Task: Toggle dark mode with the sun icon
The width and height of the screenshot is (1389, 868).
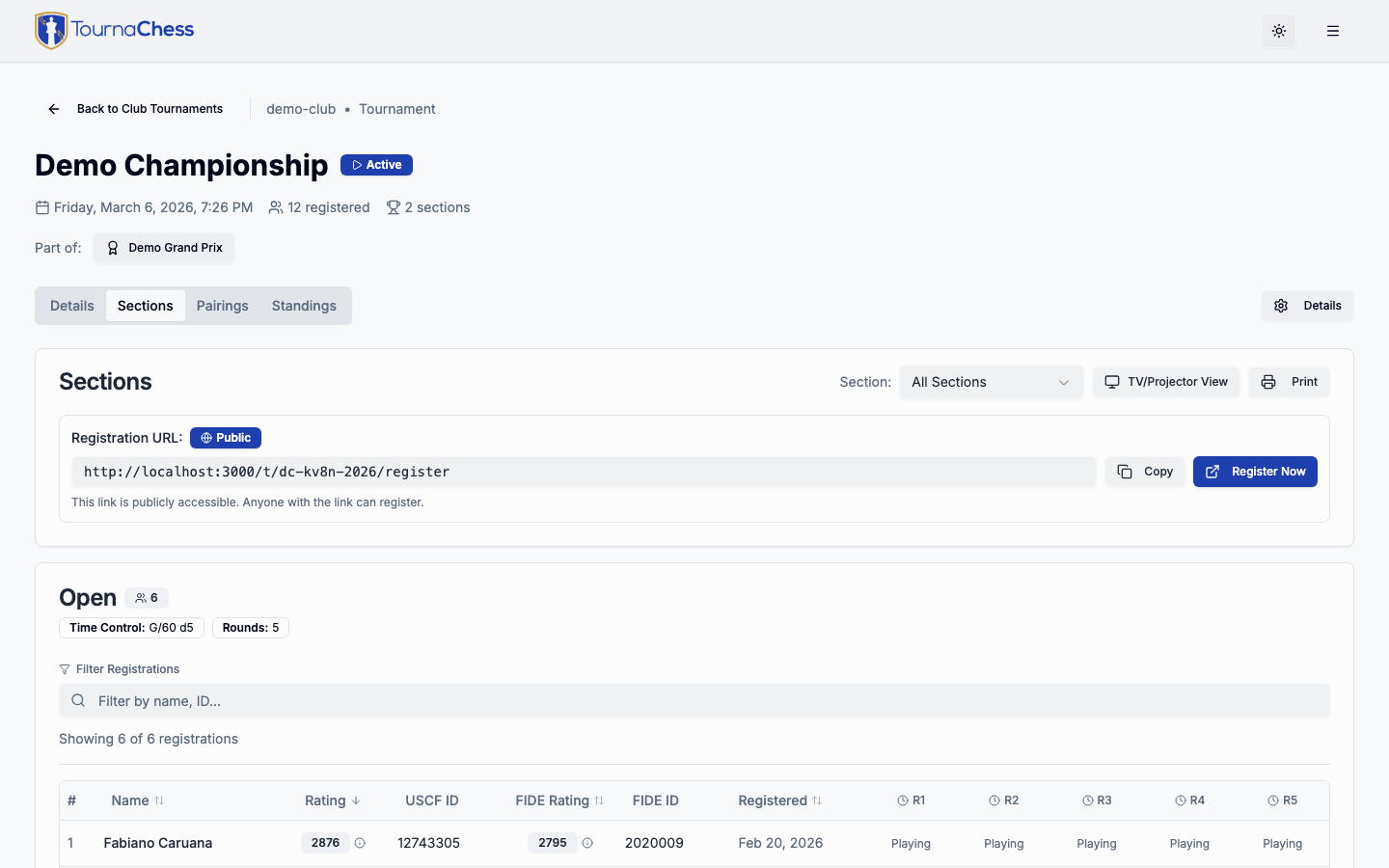Action: pyautogui.click(x=1279, y=31)
